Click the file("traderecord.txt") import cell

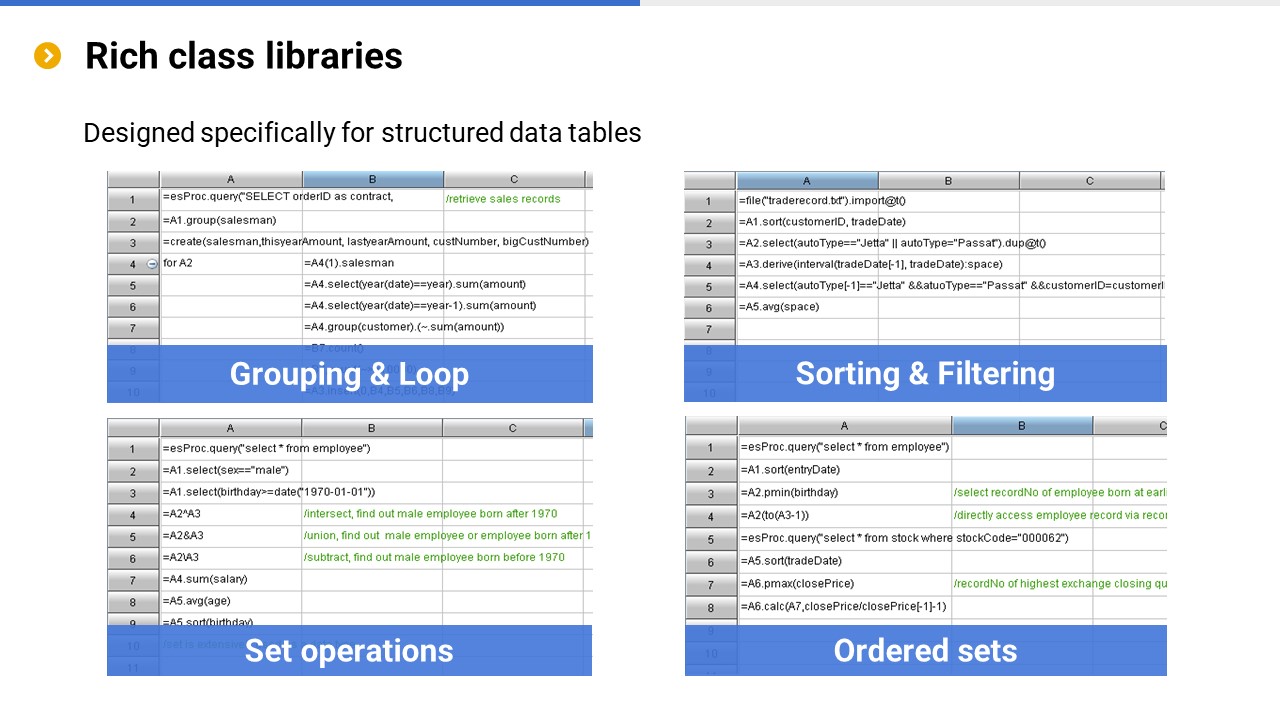coord(807,201)
